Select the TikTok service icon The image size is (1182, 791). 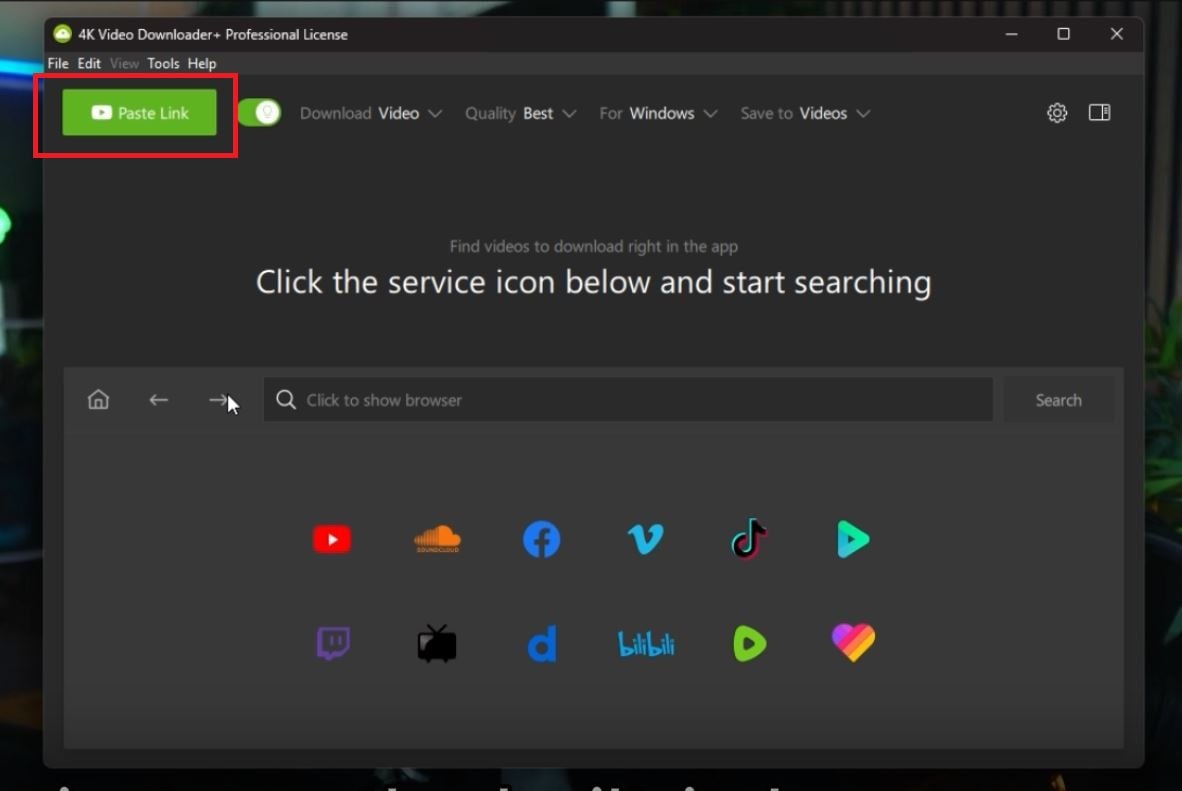749,538
